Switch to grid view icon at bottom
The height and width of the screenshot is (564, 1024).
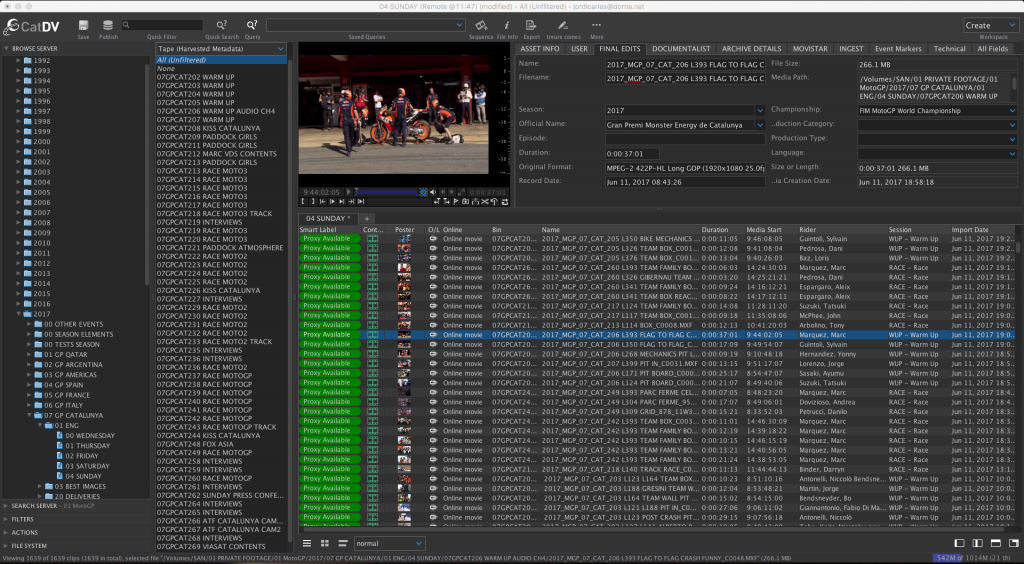(x=323, y=543)
